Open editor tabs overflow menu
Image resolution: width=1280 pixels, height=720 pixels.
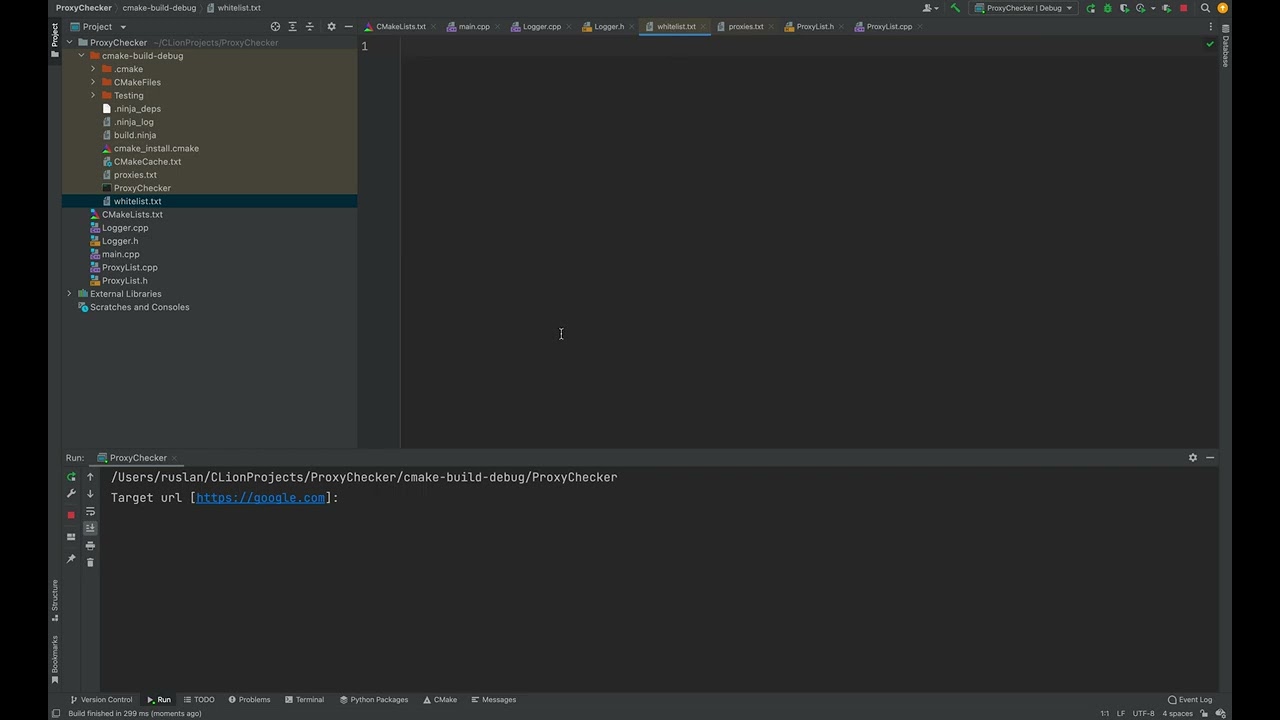(x=1210, y=27)
